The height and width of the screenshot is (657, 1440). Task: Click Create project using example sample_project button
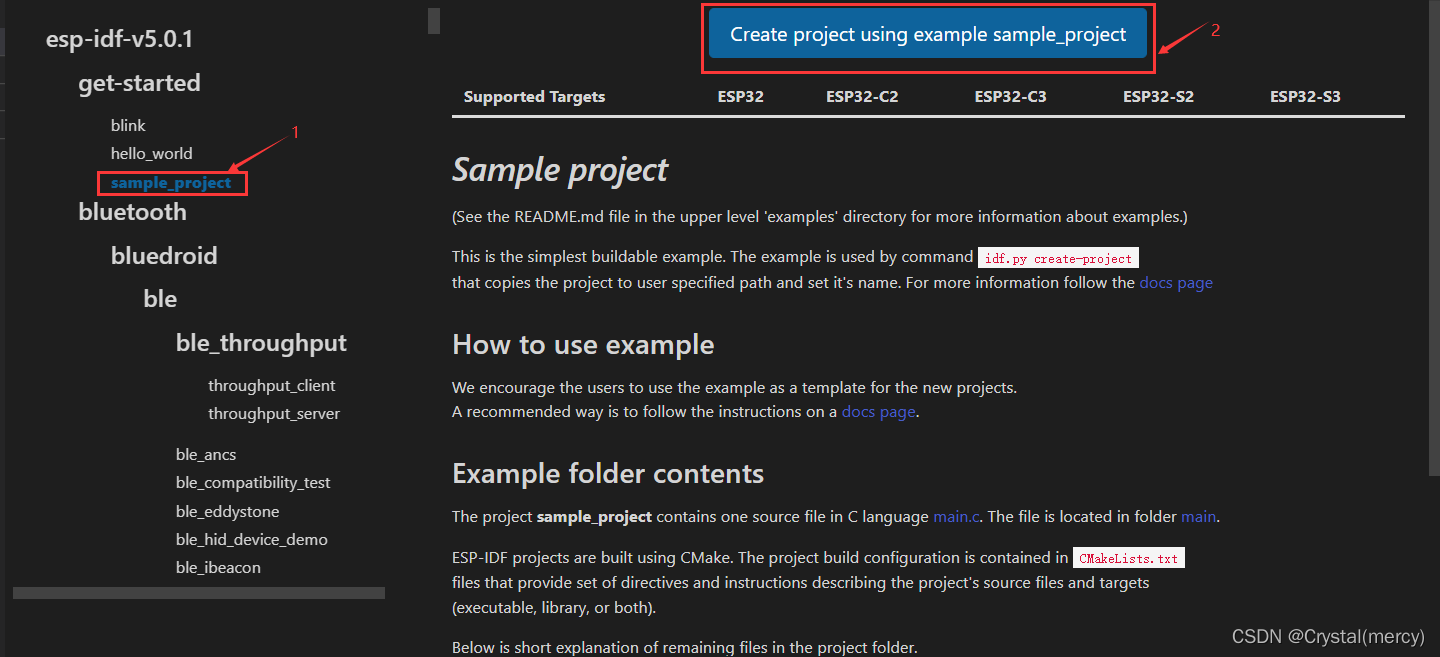(x=928, y=34)
